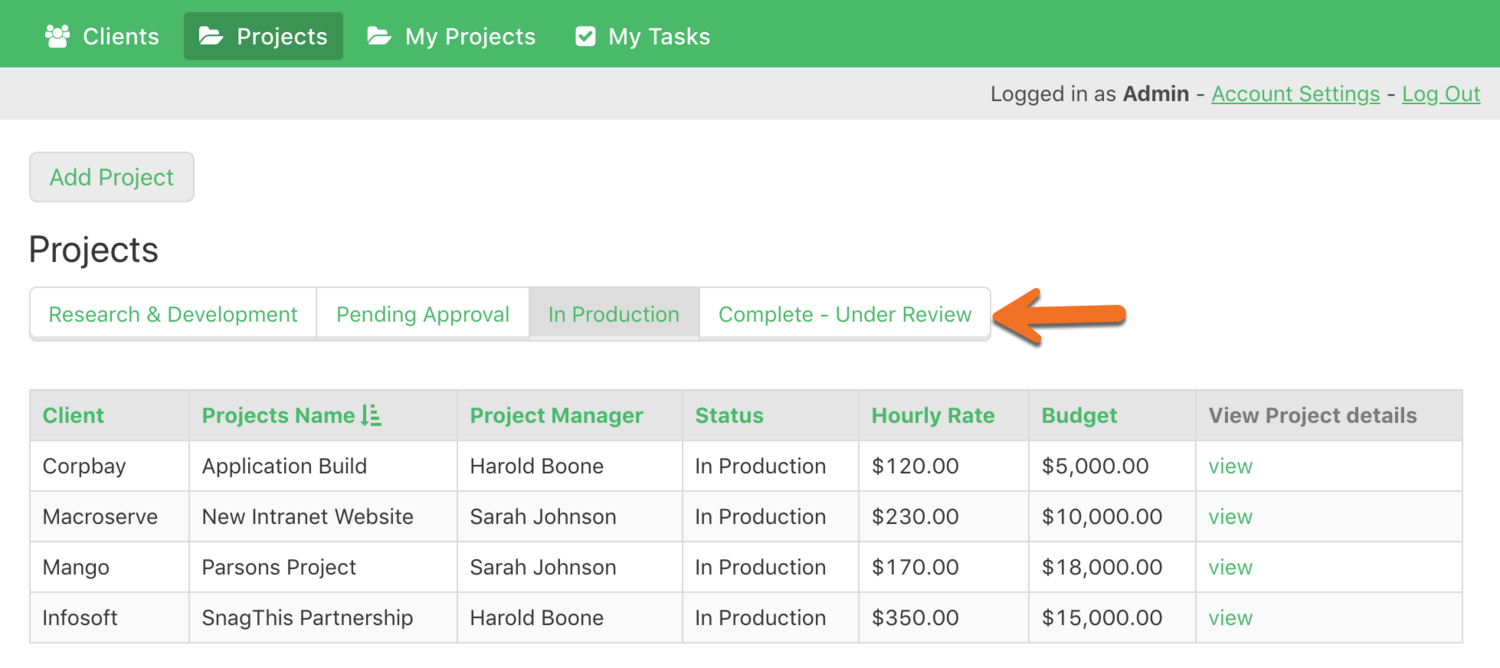Image resolution: width=1500 pixels, height=668 pixels.
Task: Open the My Tasks menu item
Action: 658,37
